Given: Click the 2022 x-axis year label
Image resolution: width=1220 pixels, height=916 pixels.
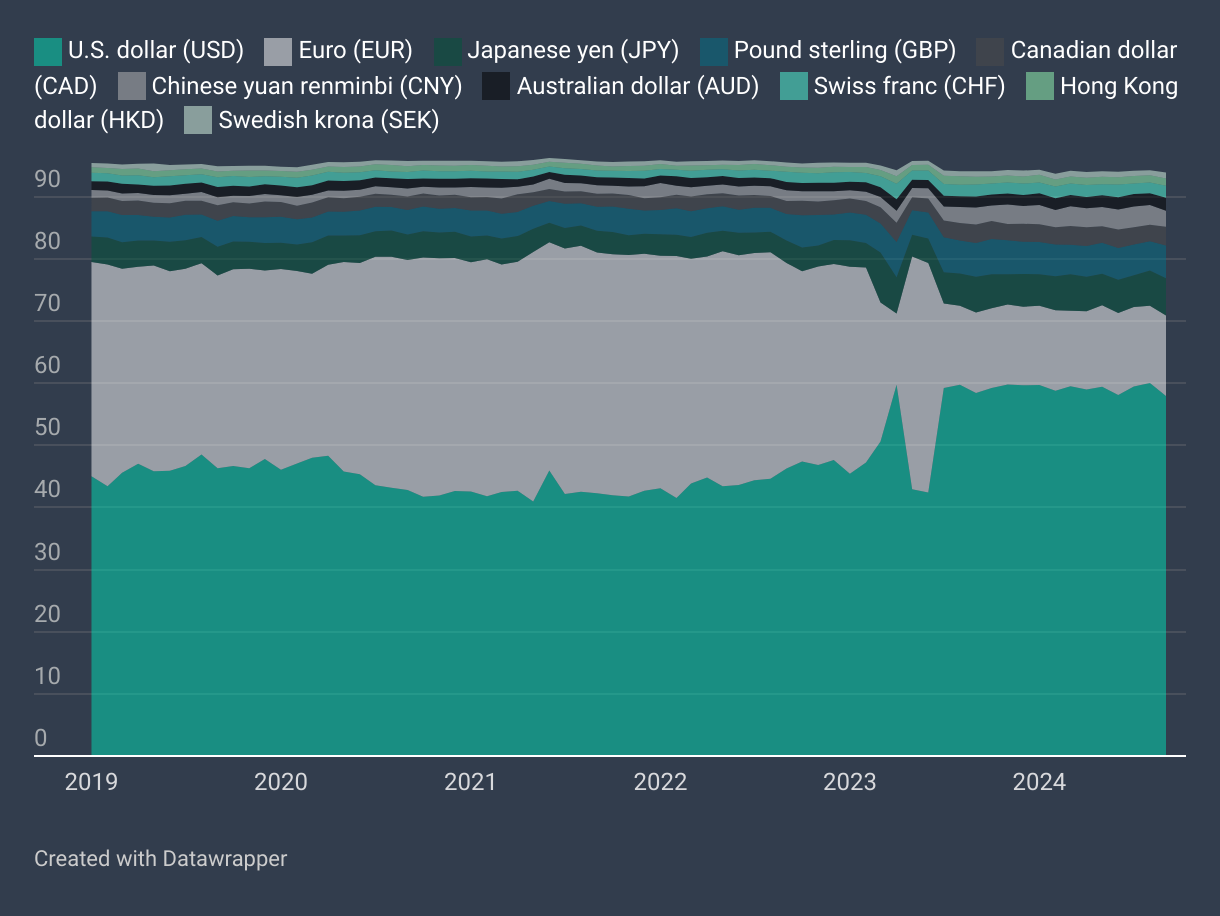Looking at the screenshot, I should click(660, 782).
